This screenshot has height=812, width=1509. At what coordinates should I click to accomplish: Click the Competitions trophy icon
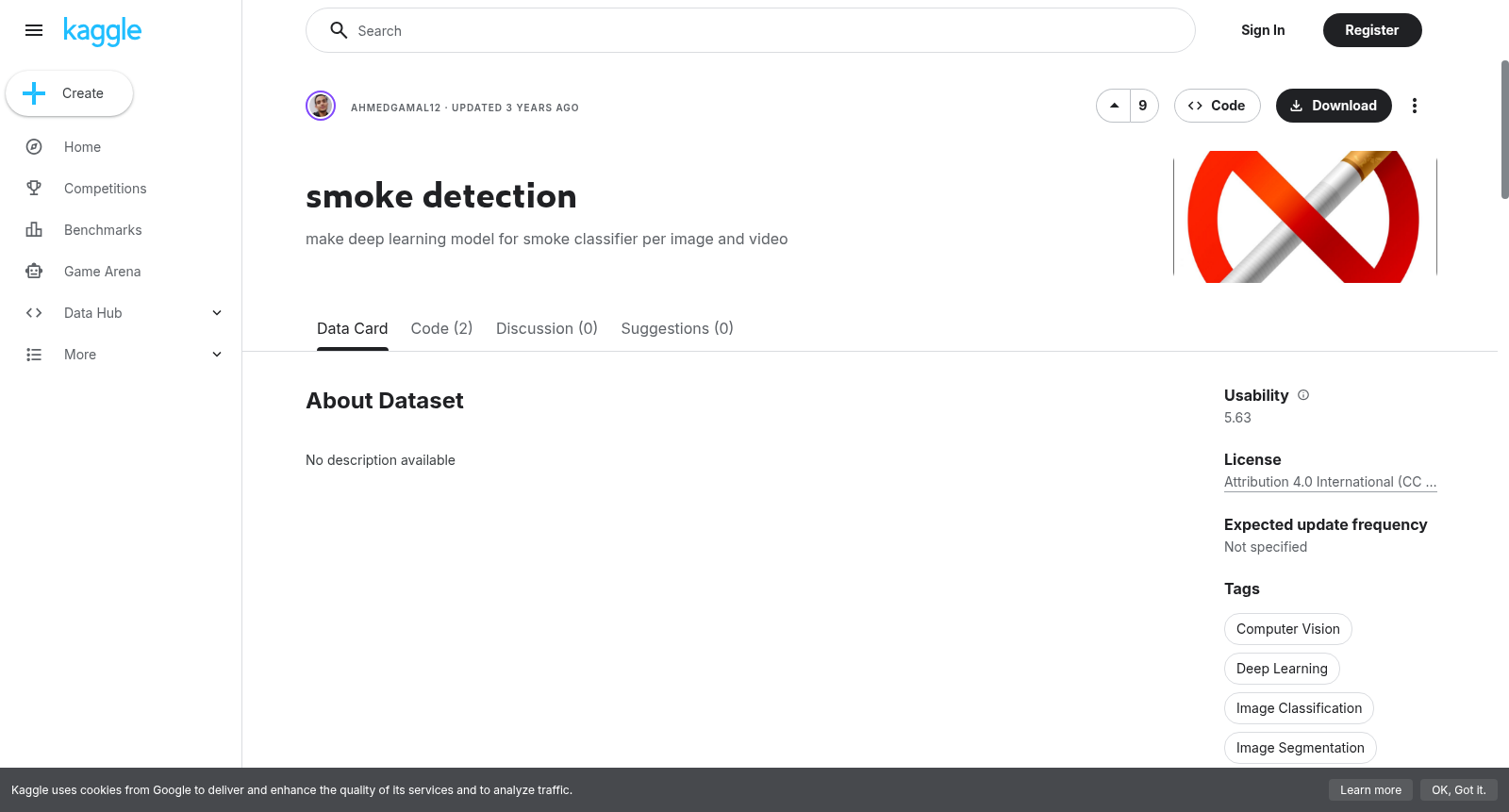coord(34,189)
